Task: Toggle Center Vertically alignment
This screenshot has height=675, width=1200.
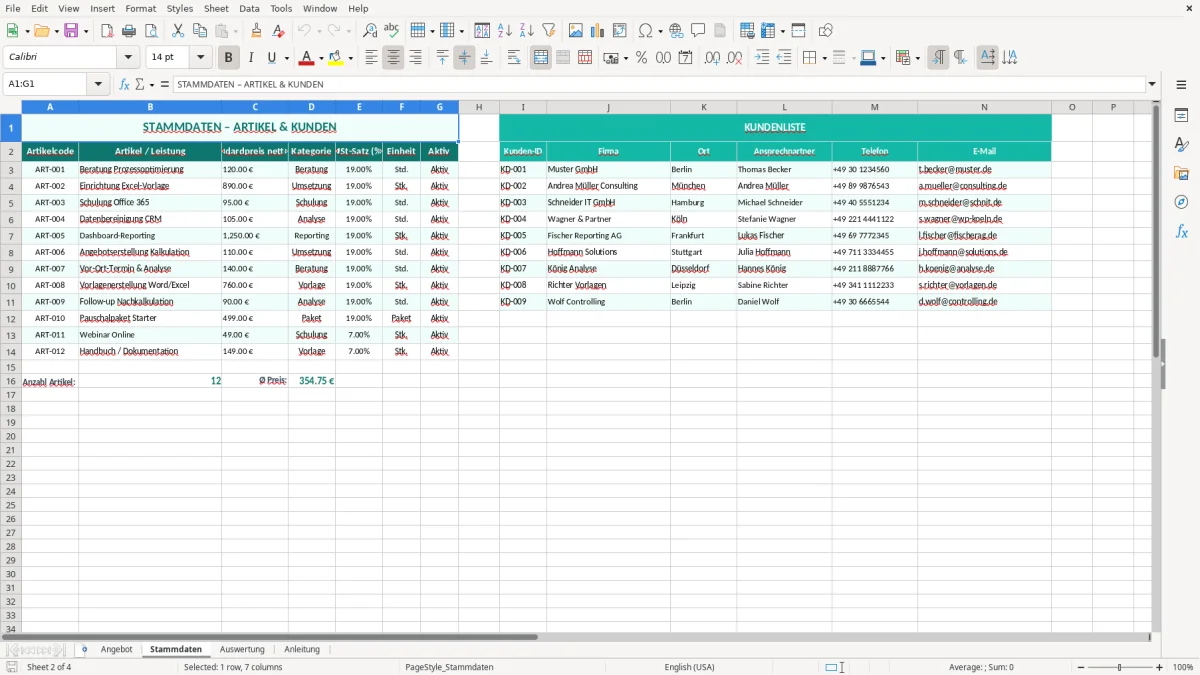Action: [464, 58]
